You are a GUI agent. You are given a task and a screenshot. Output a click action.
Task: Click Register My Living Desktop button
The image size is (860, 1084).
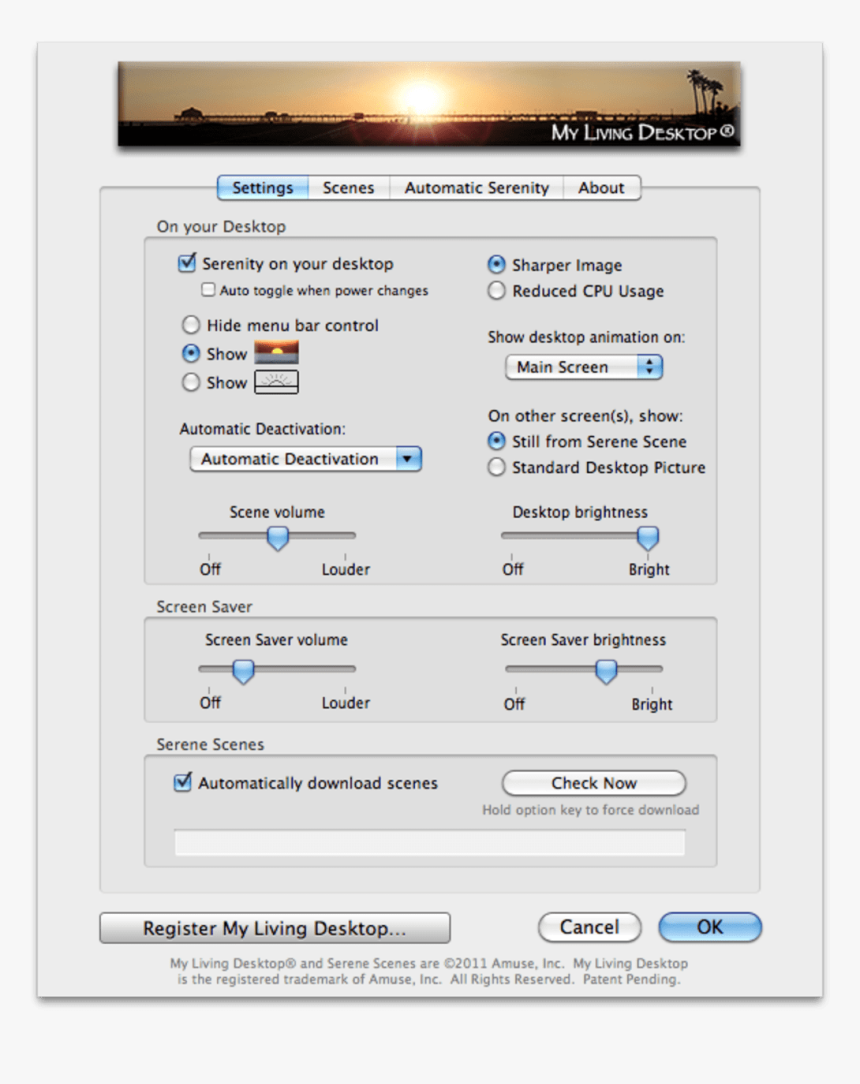click(x=274, y=928)
